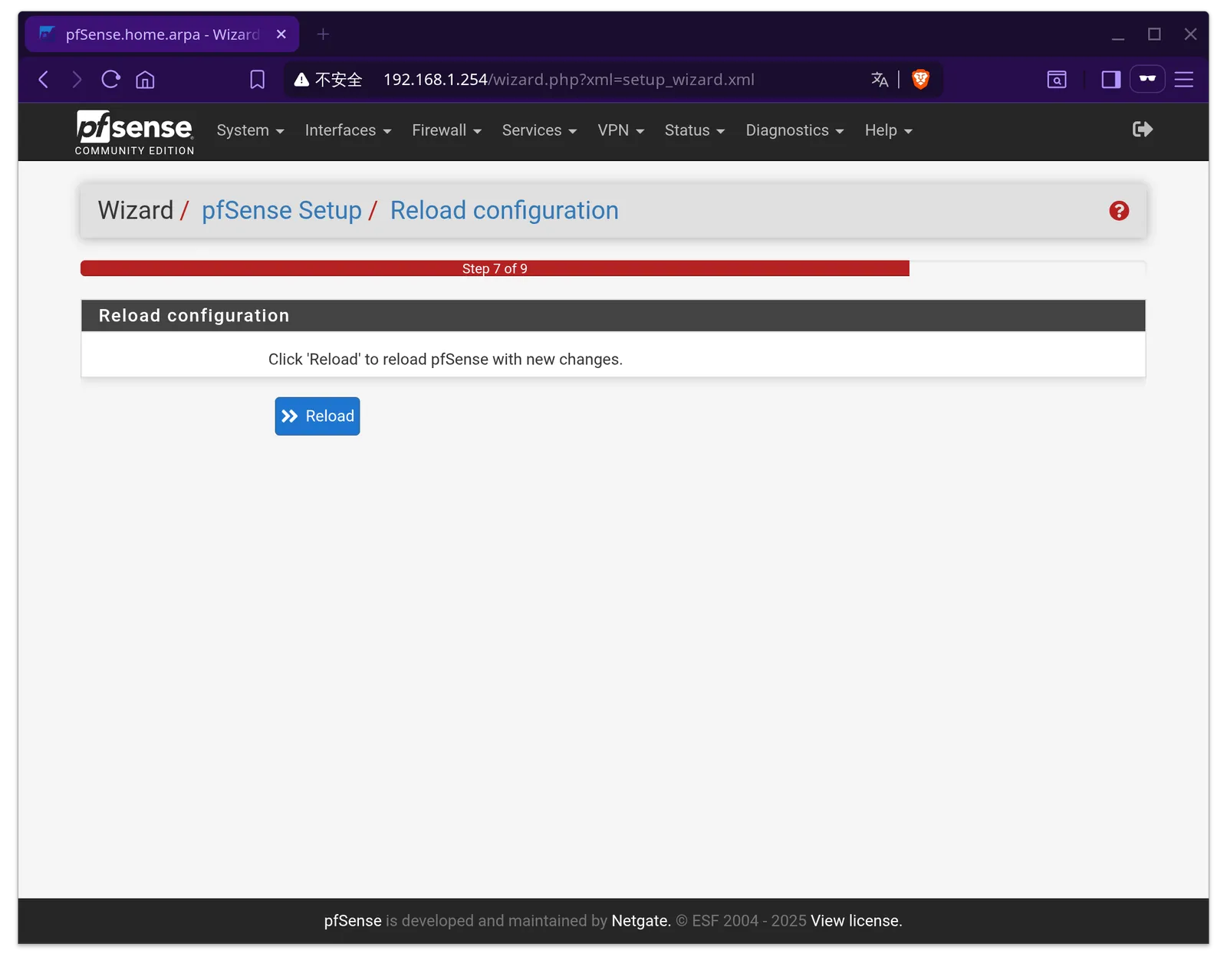Expand the VPN menu

click(x=620, y=130)
